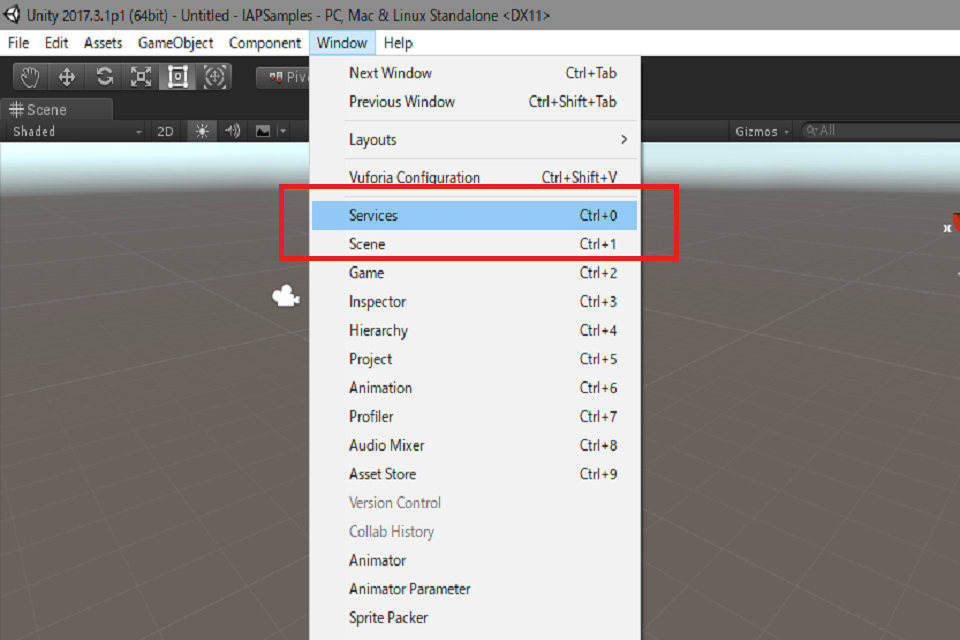Open the Shaded draw mode dropdown
The image size is (960, 640).
click(x=70, y=130)
